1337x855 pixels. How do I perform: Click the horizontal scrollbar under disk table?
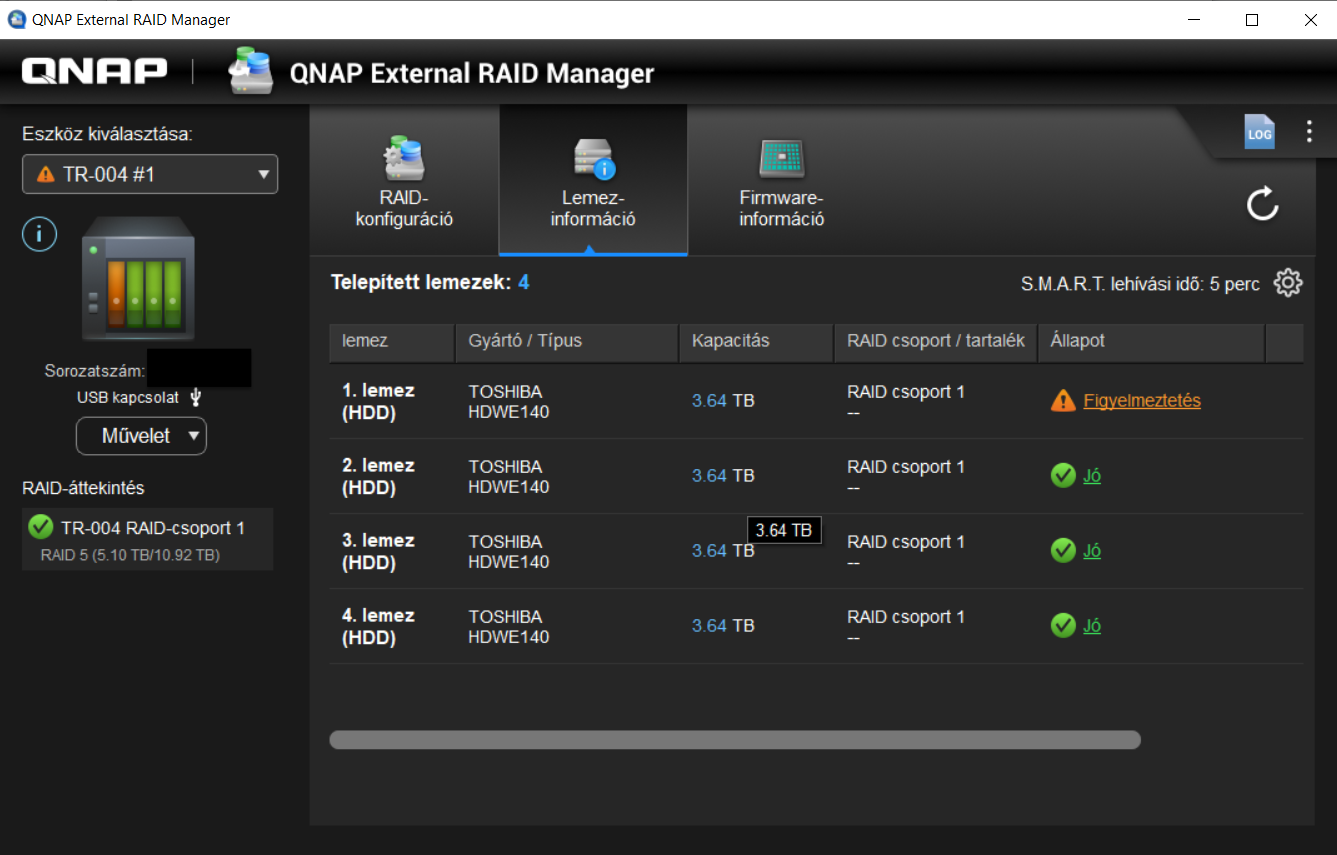tap(735, 740)
